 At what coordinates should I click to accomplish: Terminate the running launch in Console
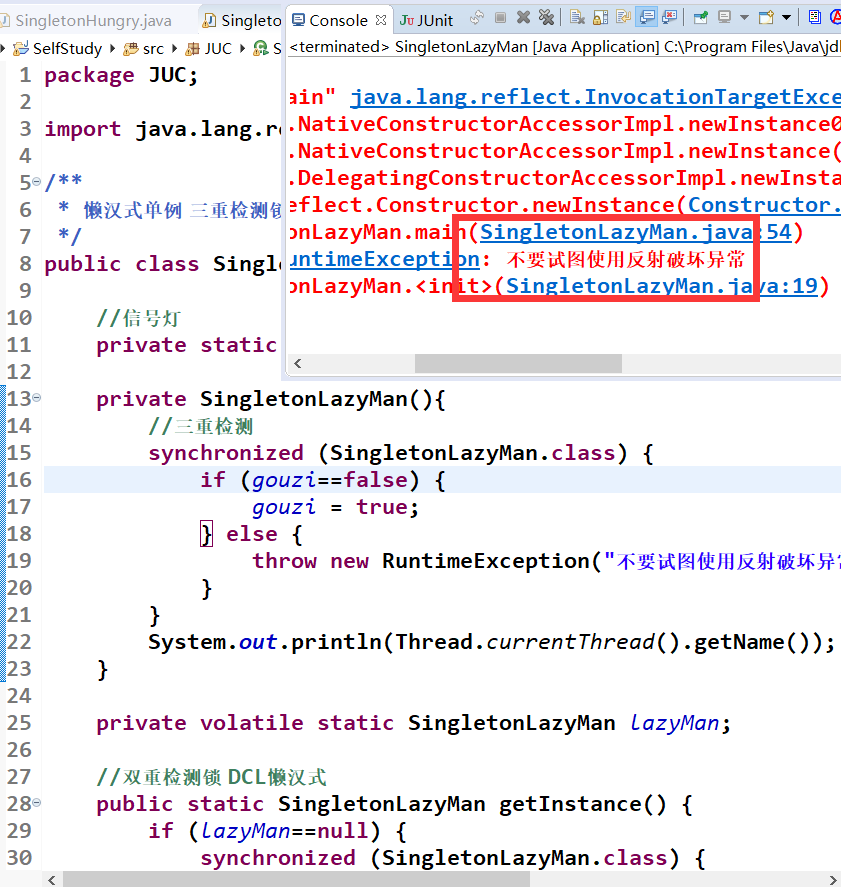[501, 18]
